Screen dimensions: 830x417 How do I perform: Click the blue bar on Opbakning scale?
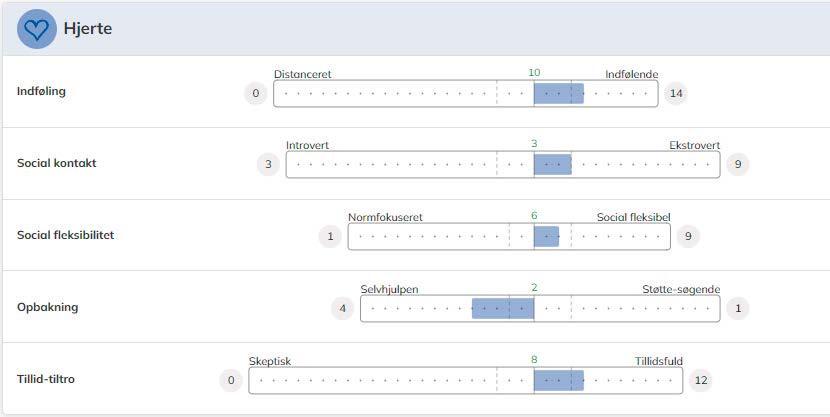tap(503, 308)
